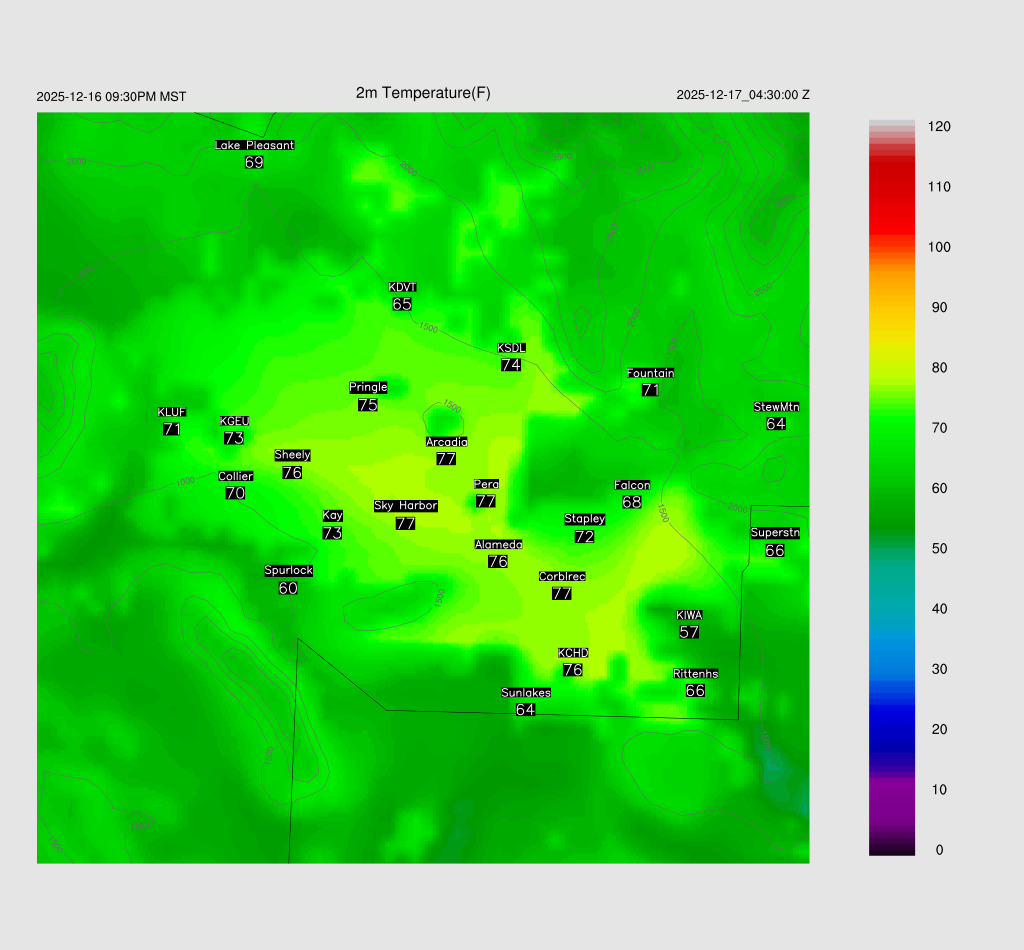Click the KDVT station label
Image resolution: width=1024 pixels, height=950 pixels.
[x=402, y=288]
